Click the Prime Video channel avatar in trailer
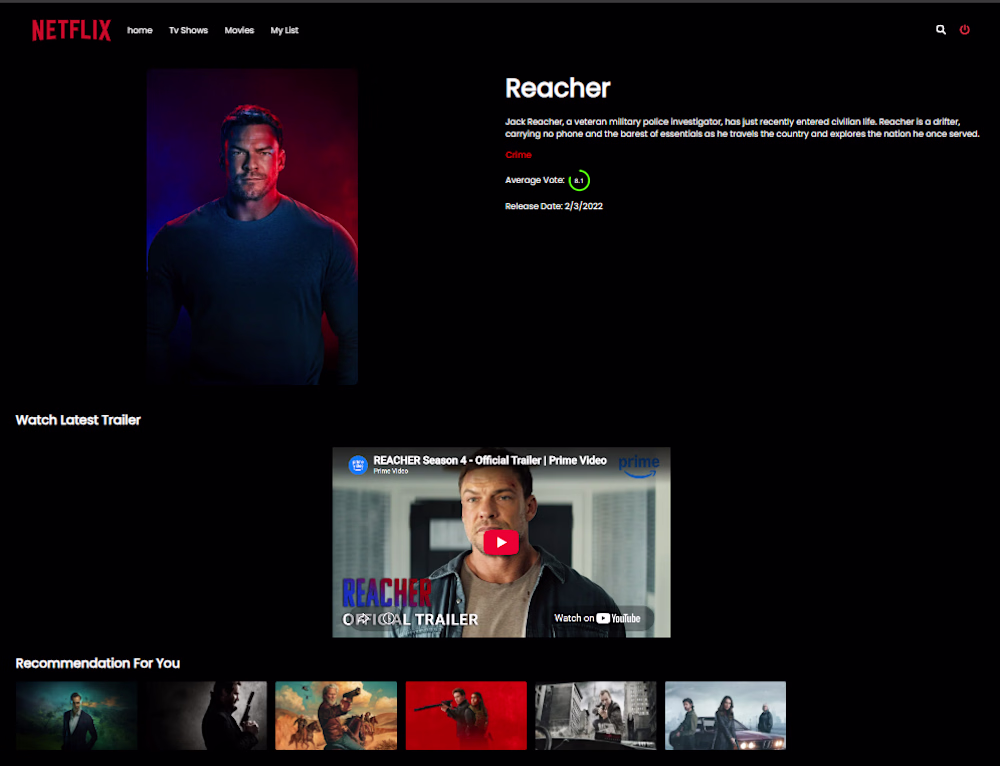 [x=358, y=465]
